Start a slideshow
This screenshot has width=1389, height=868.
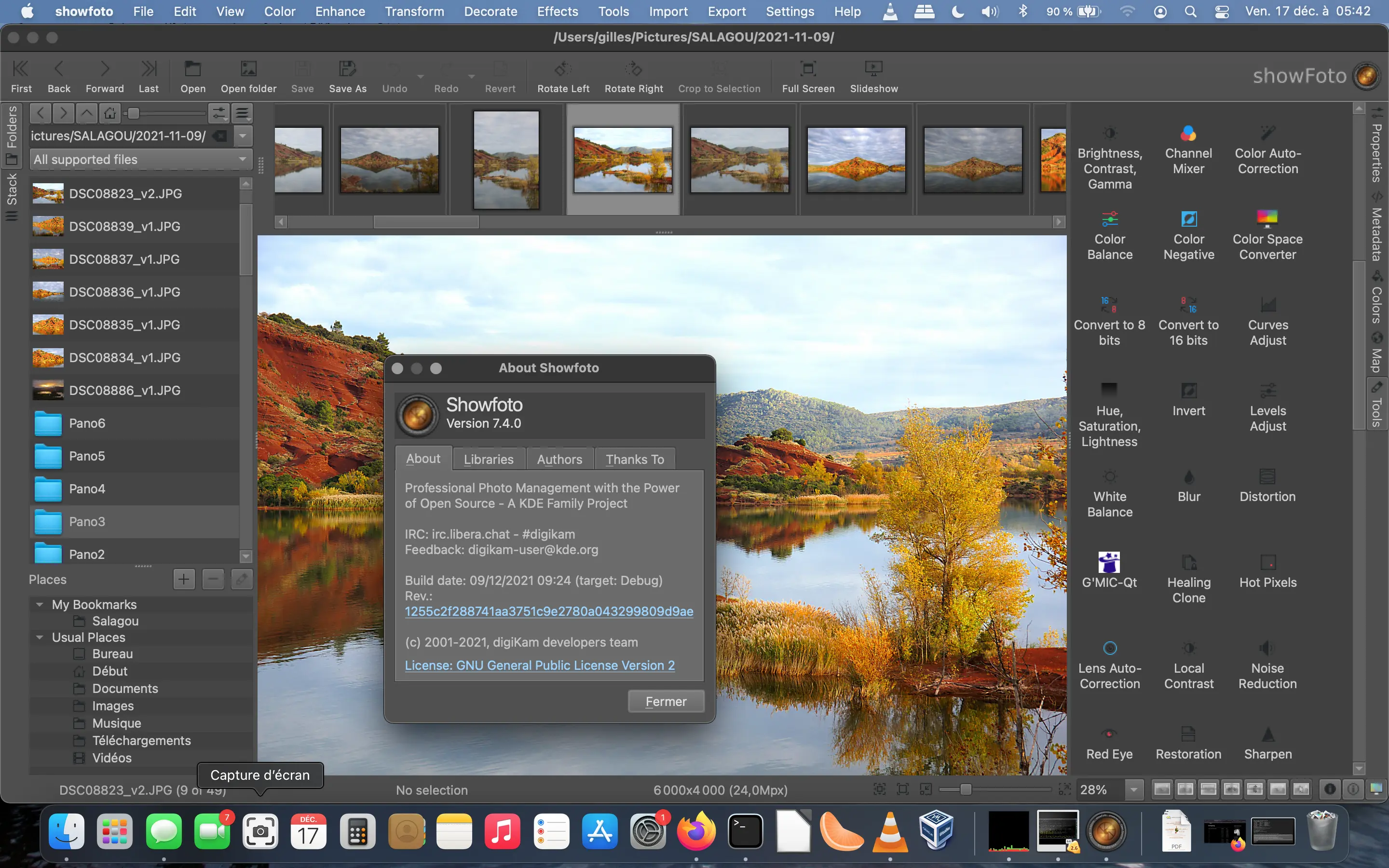[x=873, y=76]
